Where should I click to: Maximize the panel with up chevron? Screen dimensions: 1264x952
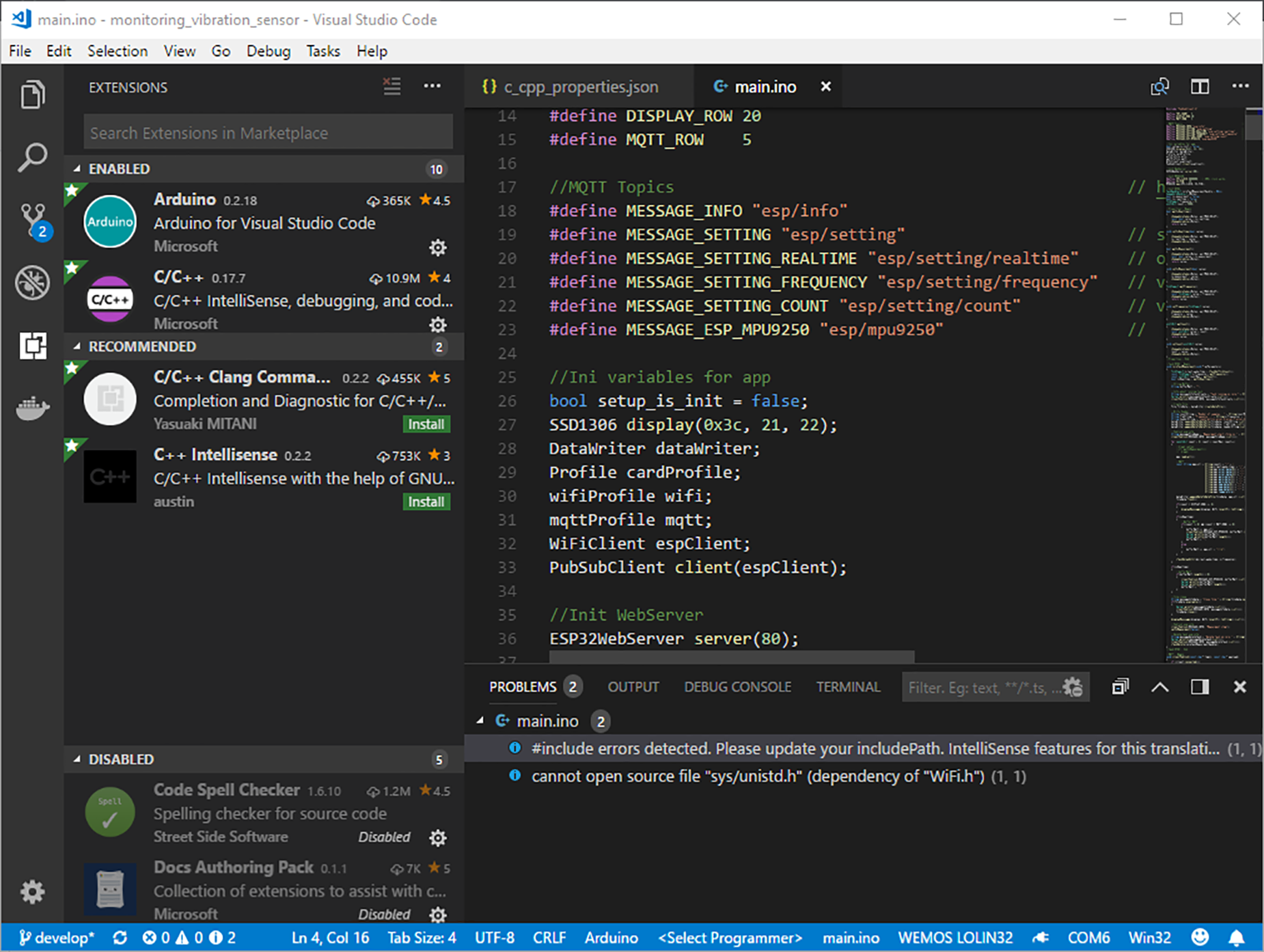[1159, 687]
